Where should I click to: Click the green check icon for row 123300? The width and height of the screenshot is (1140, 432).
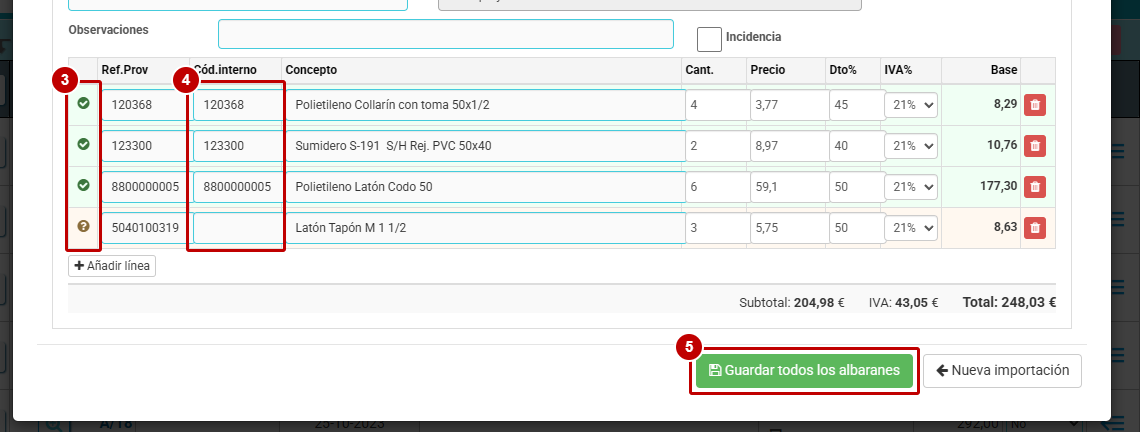tap(84, 145)
